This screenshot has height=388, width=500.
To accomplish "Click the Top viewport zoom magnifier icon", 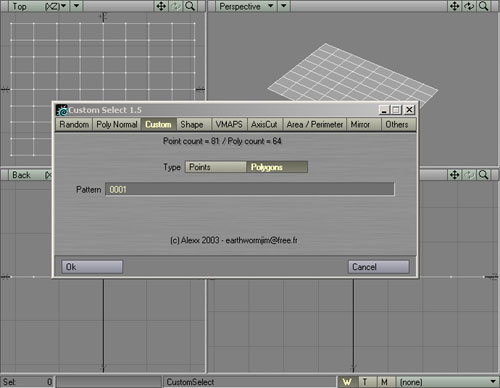I will coord(190,6).
